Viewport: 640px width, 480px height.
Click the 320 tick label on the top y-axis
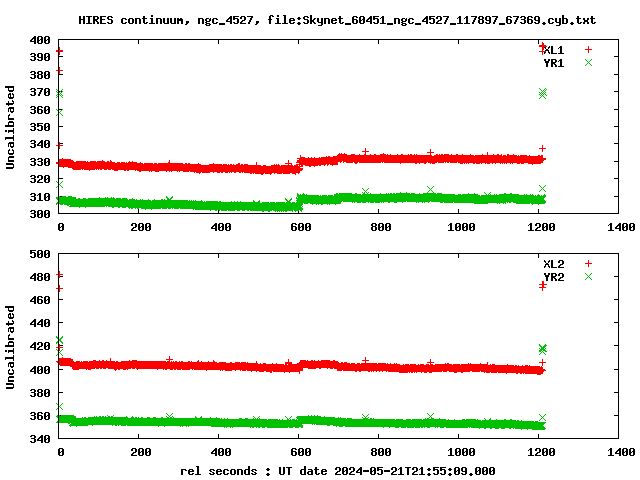pyautogui.click(x=40, y=180)
